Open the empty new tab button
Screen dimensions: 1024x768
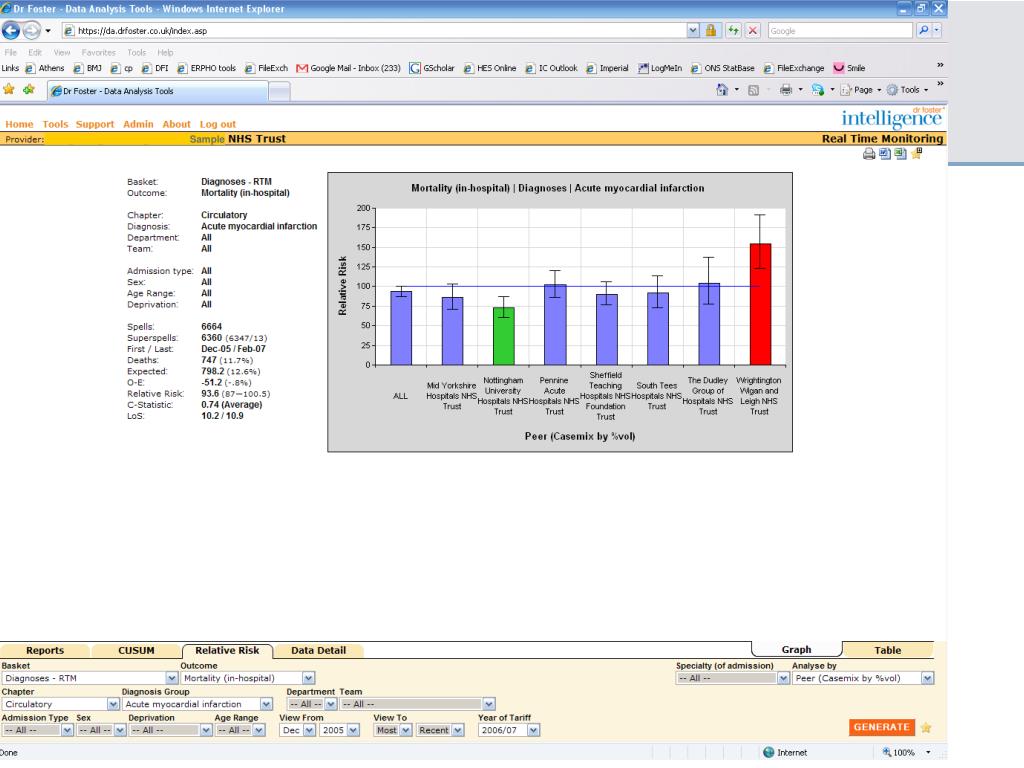pos(280,91)
